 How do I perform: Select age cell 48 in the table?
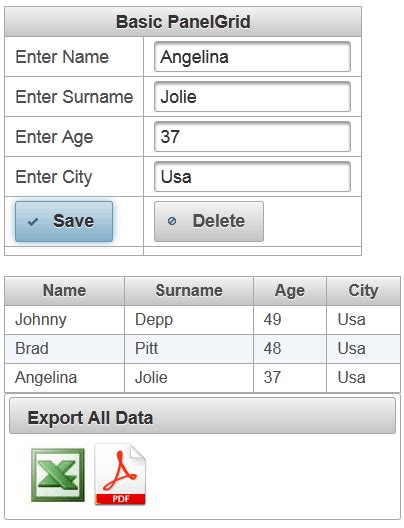290,349
